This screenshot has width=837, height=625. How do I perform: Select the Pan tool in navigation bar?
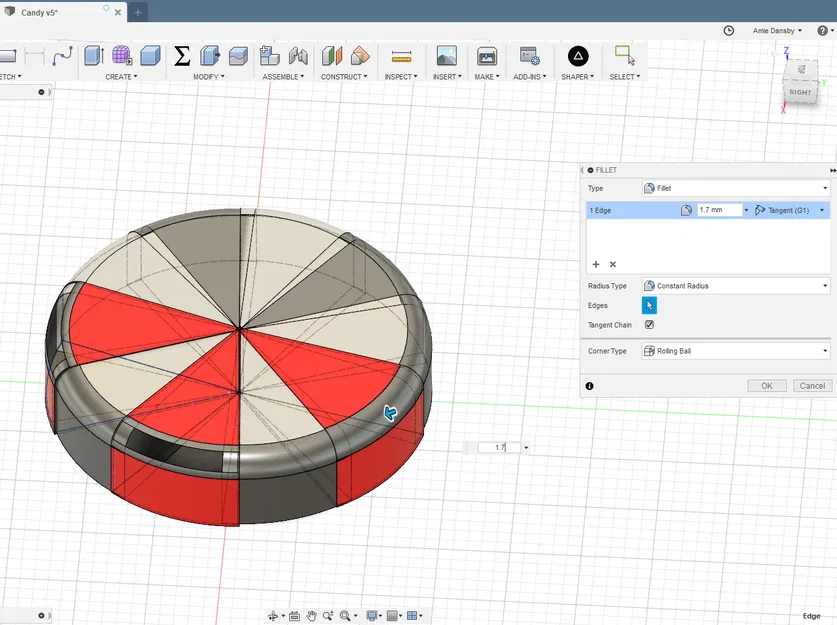click(310, 615)
